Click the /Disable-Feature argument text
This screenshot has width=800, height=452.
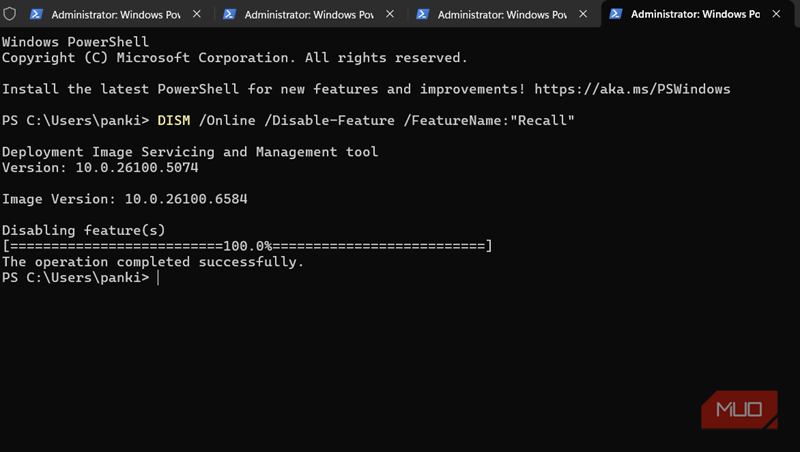[x=330, y=121]
